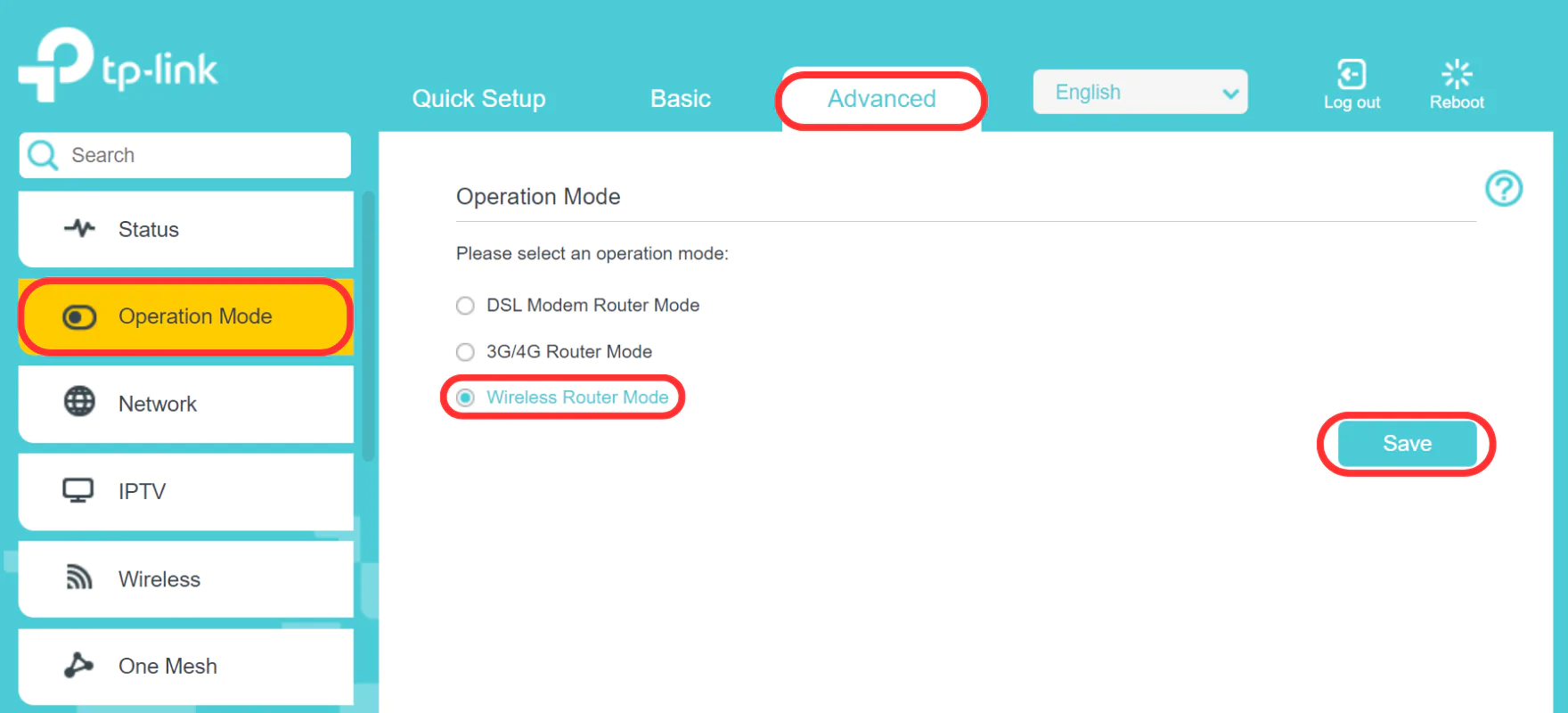This screenshot has width=1568, height=713.
Task: Open the English language dropdown
Action: [1140, 92]
